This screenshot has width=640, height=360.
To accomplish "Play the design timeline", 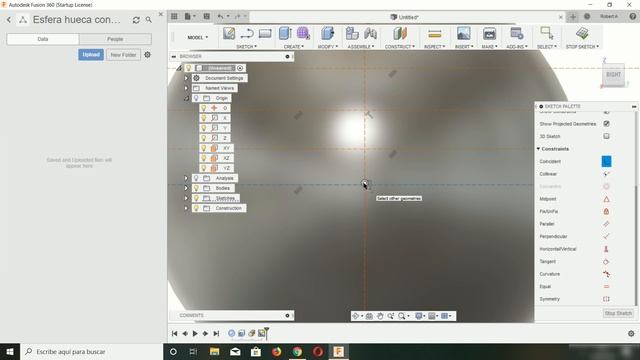I will tap(195, 333).
